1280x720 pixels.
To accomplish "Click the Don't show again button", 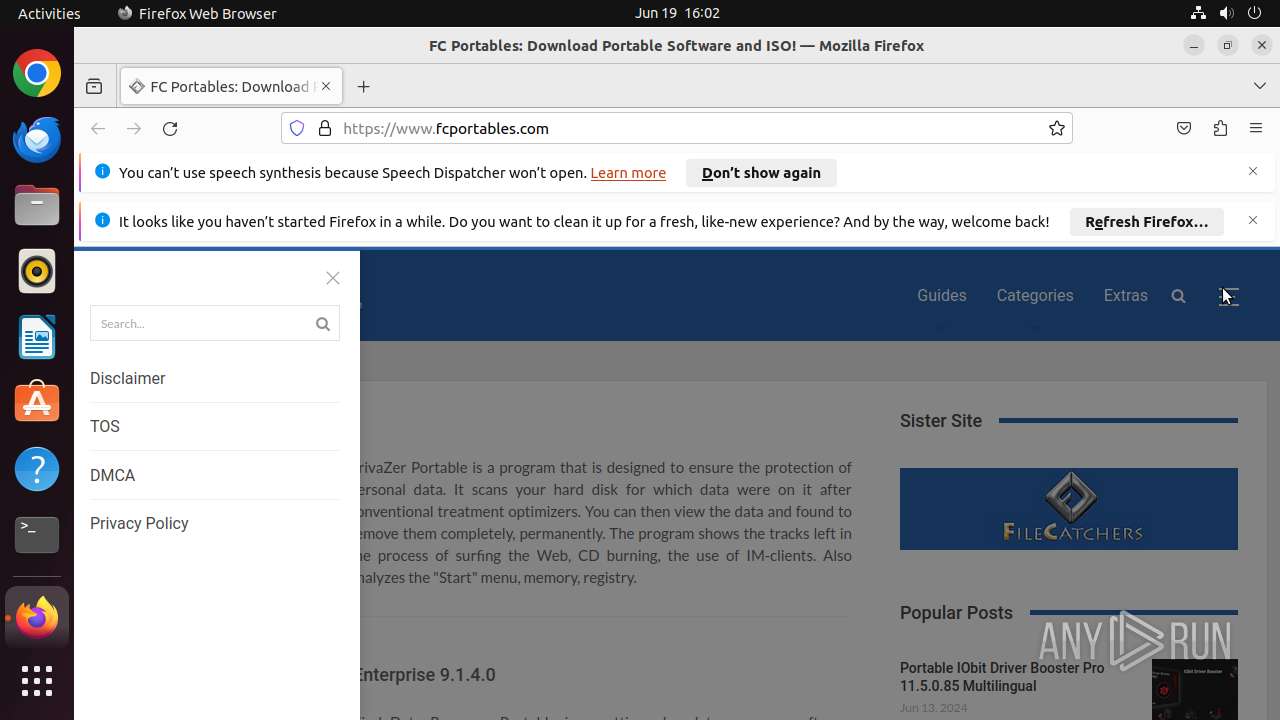I will point(761,173).
